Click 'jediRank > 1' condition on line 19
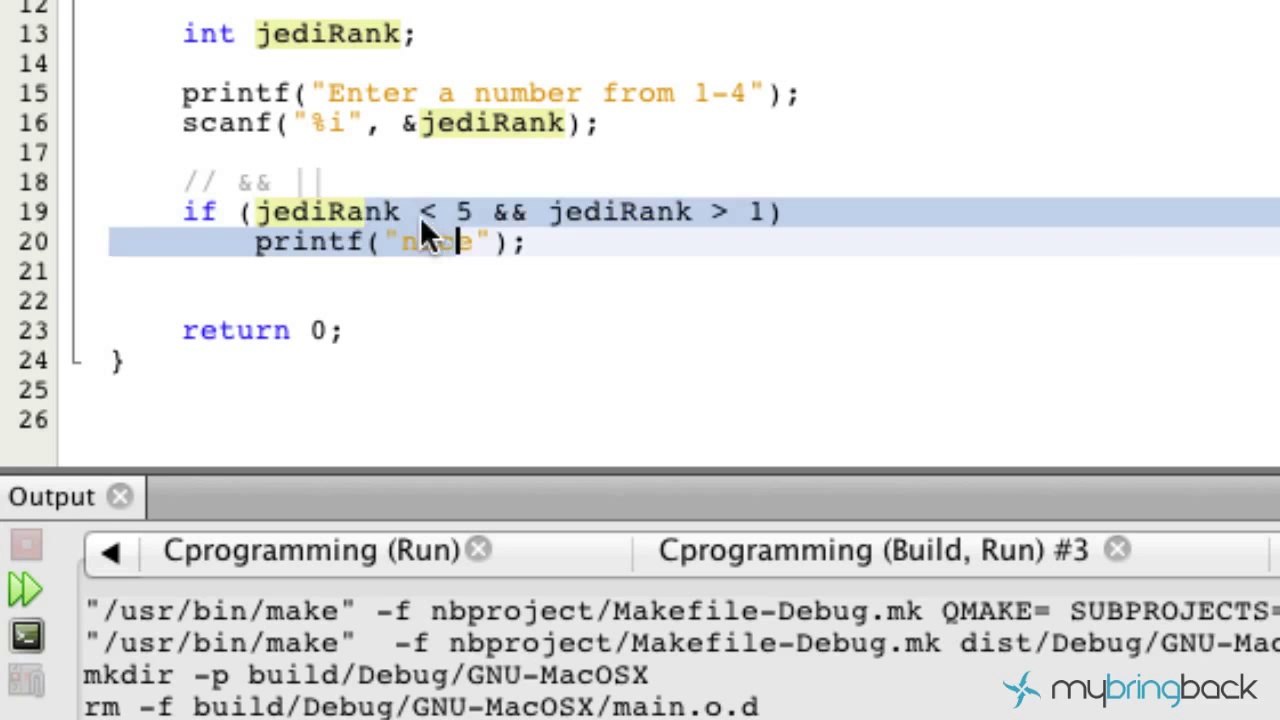Image resolution: width=1280 pixels, height=720 pixels. [656, 212]
